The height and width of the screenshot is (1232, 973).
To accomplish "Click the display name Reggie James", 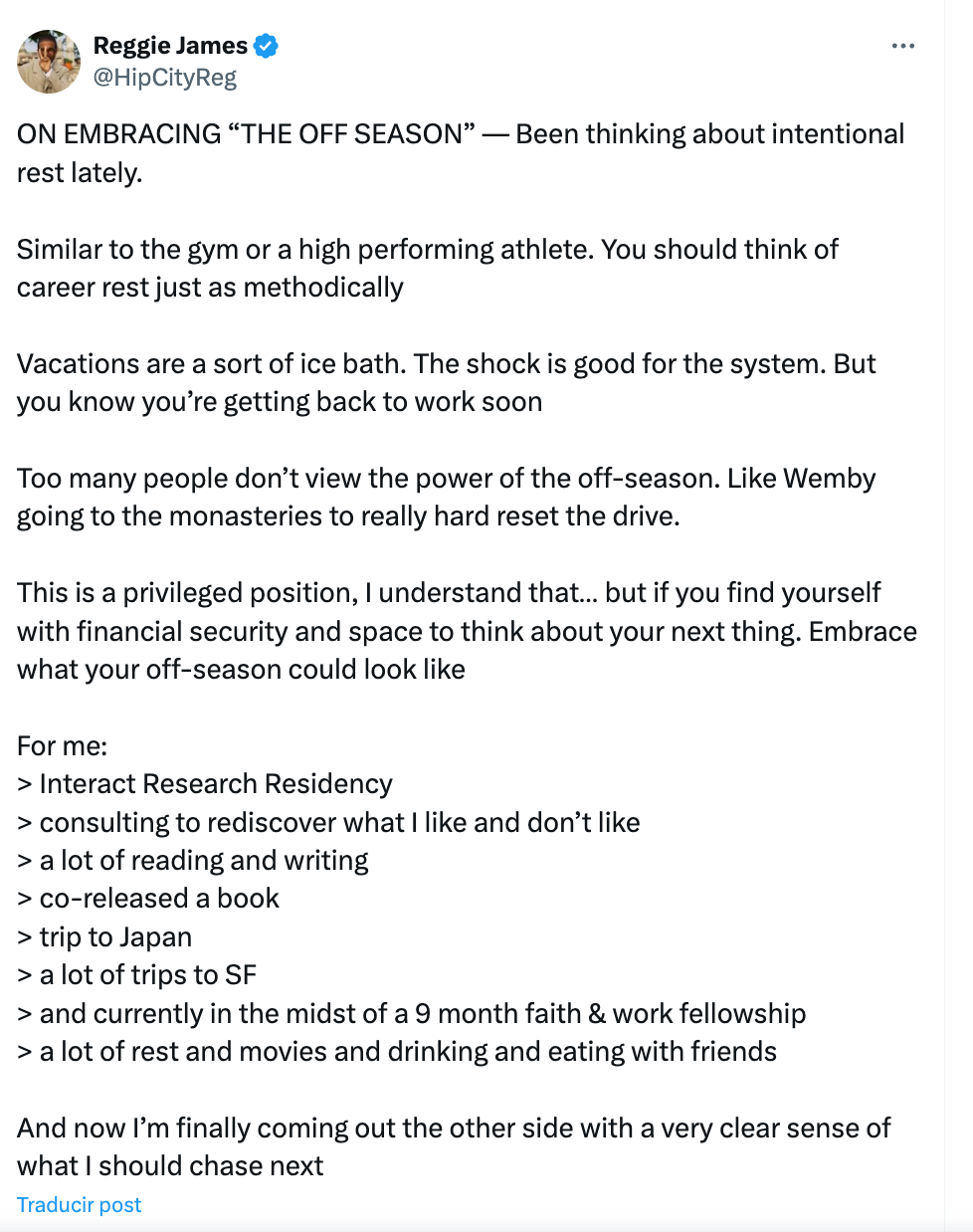I will pos(170,46).
